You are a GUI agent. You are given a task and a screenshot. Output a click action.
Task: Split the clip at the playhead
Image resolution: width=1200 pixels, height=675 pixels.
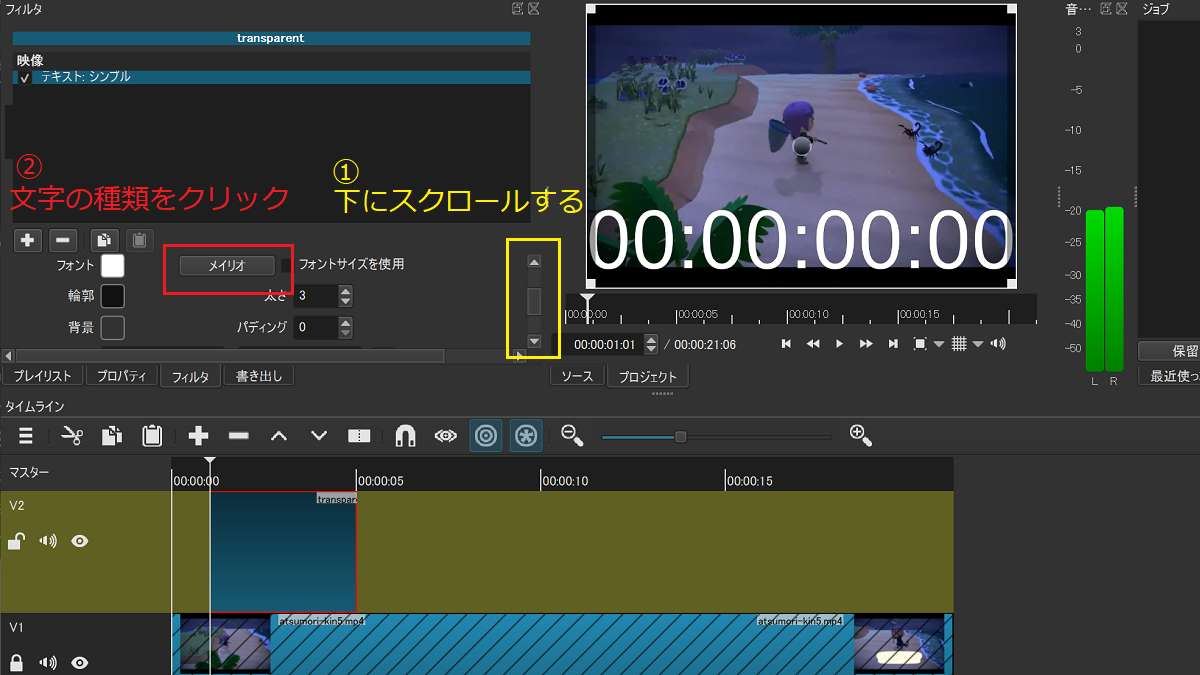coord(358,435)
